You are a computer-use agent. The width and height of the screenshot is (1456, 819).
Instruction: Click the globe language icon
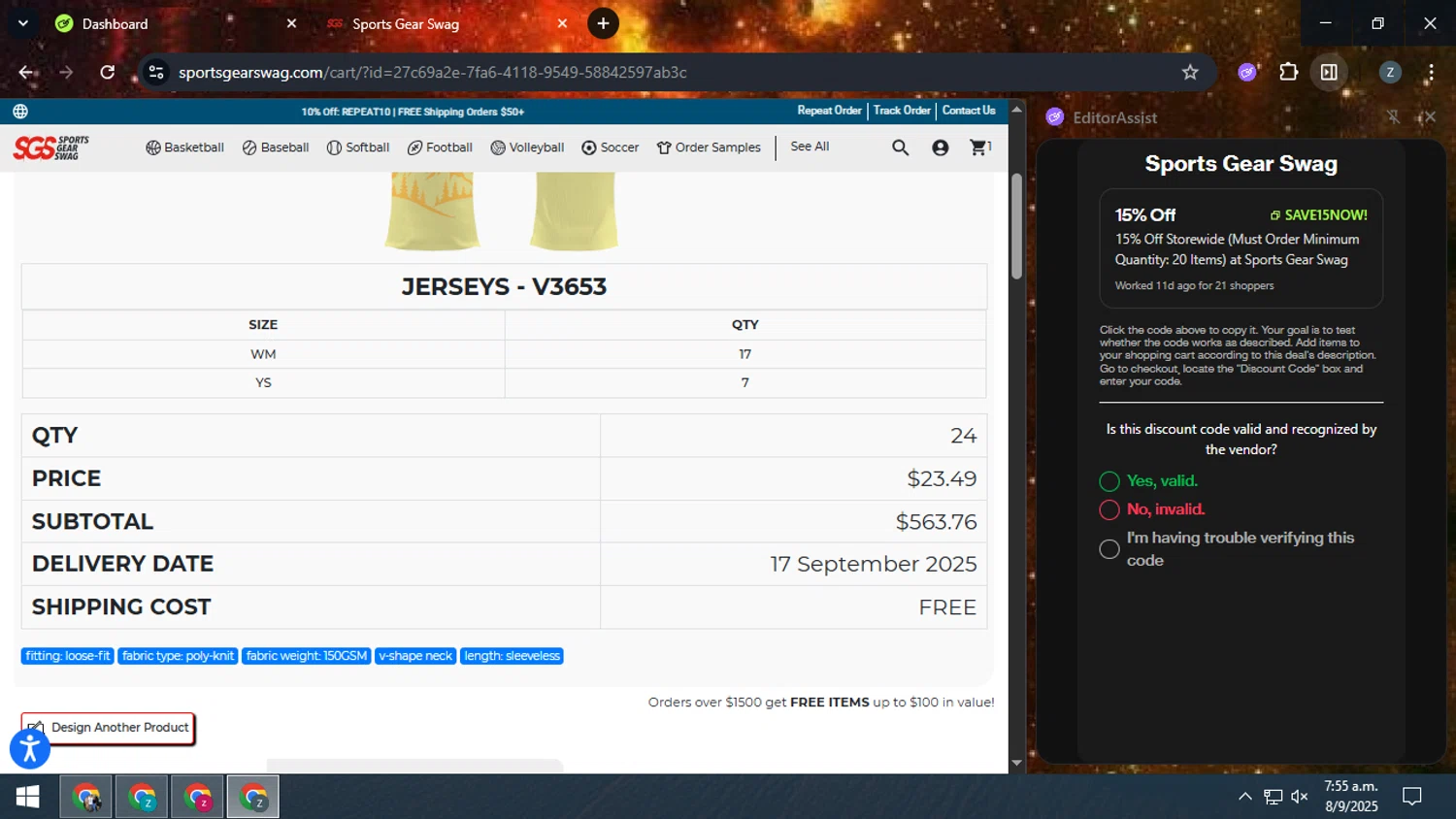pyautogui.click(x=20, y=112)
